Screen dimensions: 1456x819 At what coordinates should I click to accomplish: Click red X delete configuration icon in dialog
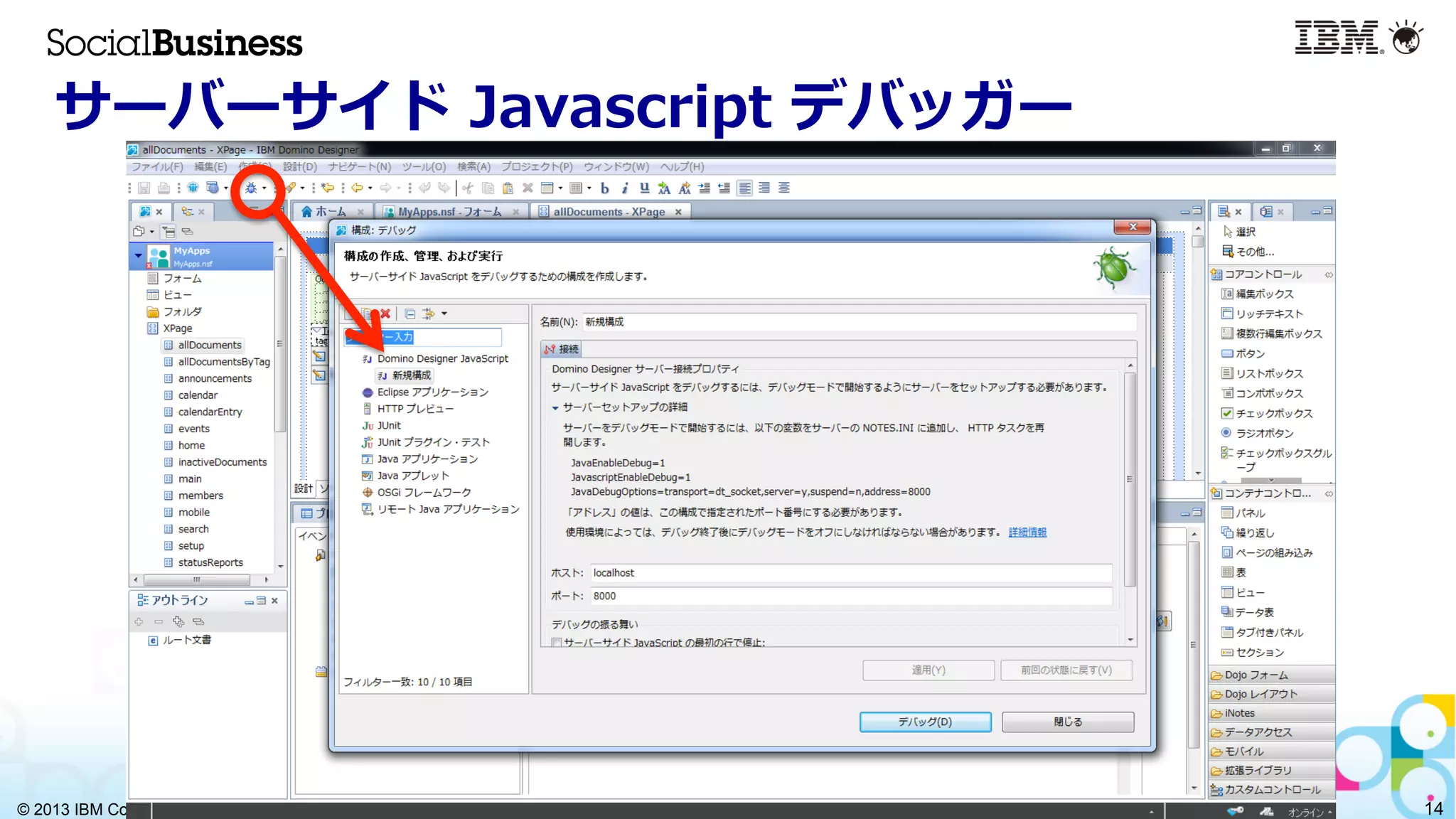(385, 314)
